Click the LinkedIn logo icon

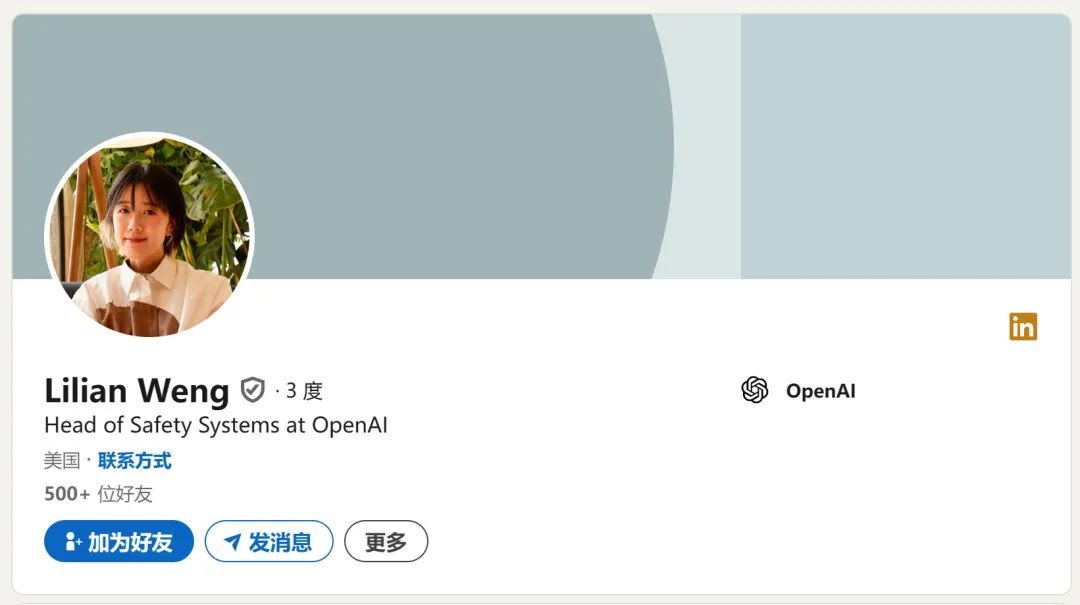click(1023, 326)
